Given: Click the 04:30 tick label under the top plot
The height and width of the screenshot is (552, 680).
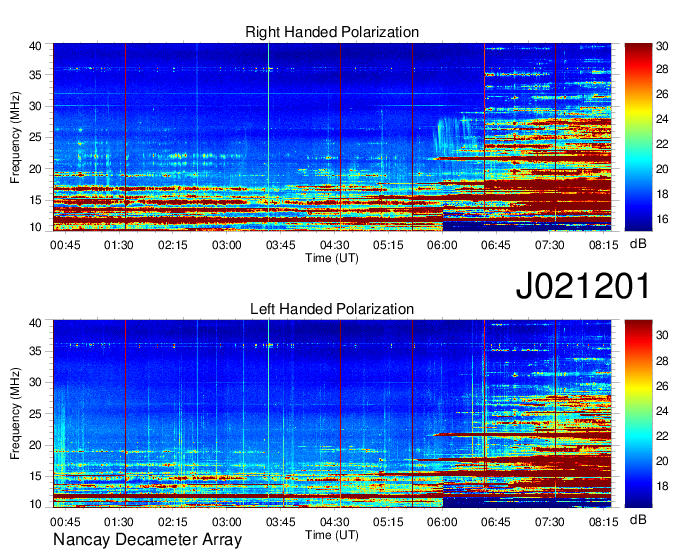Looking at the screenshot, I should [334, 245].
